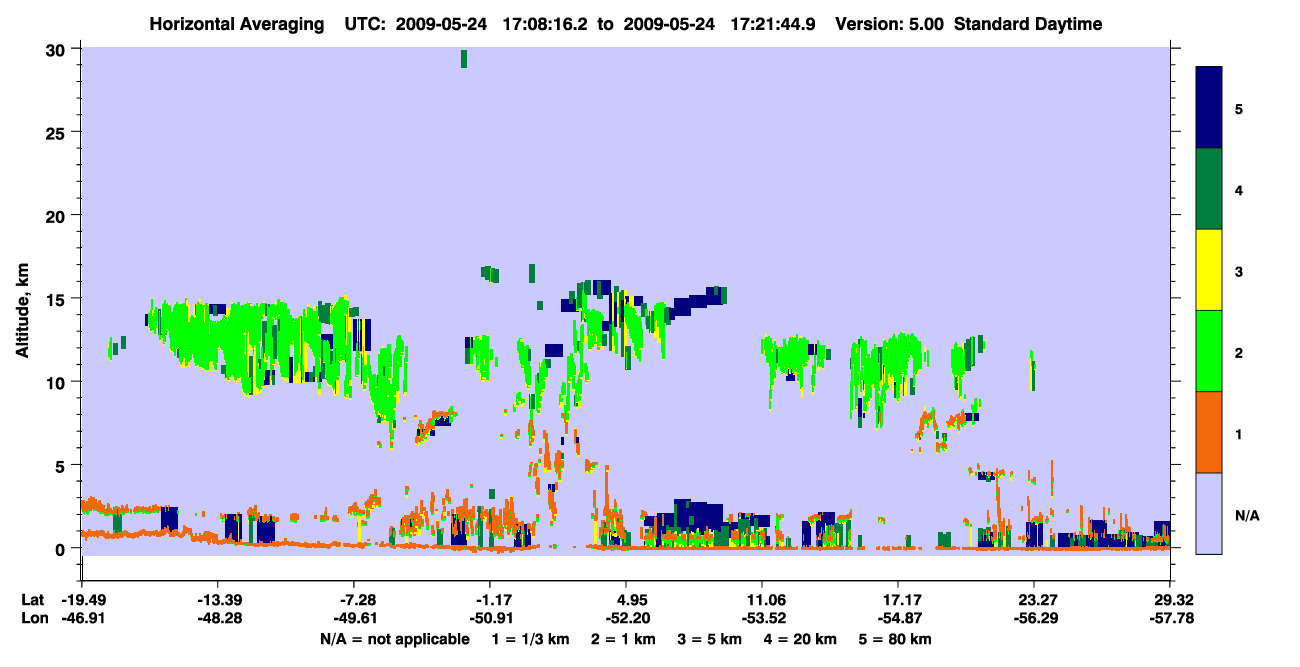Click longitude value -50.91

(x=490, y=619)
